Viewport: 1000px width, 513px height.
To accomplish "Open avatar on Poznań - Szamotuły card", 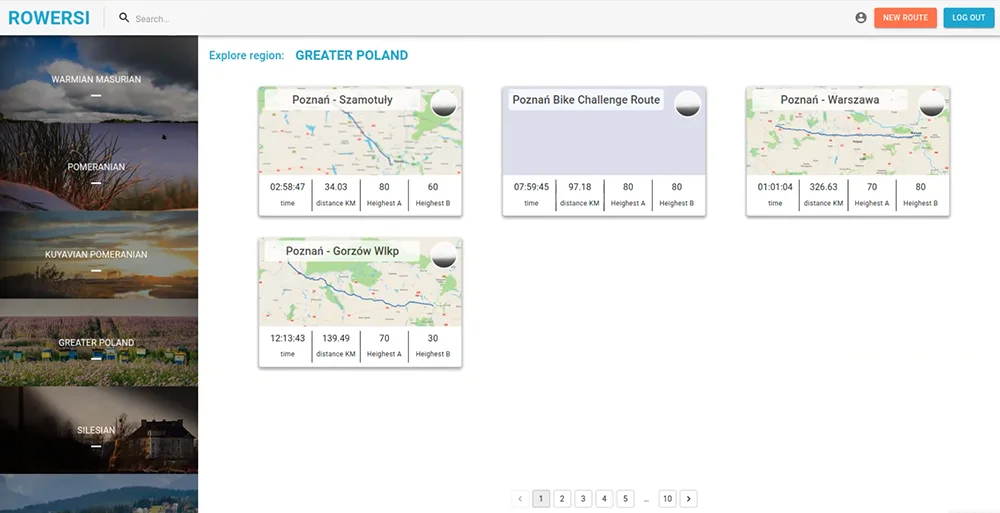I will click(443, 103).
